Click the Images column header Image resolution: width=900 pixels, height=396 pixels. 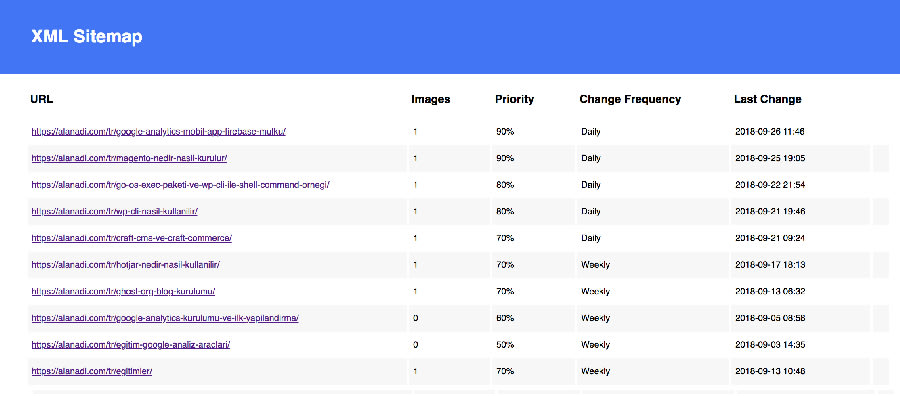430,99
